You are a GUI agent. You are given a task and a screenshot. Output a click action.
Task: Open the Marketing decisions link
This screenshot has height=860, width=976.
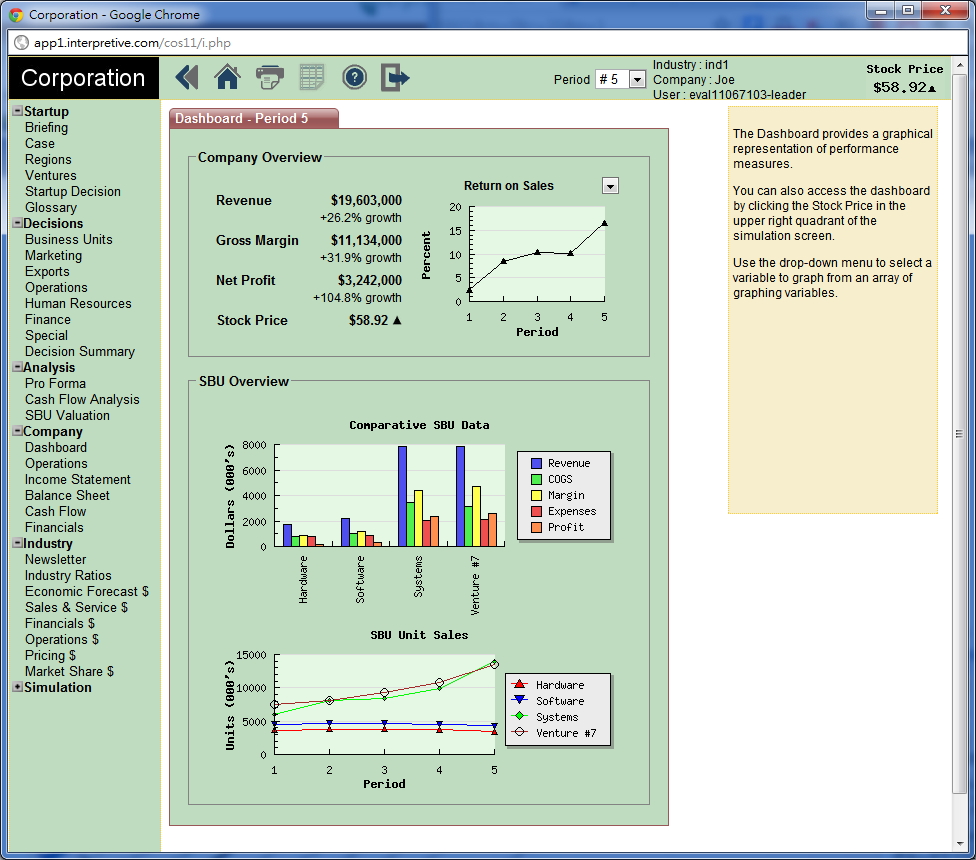click(x=53, y=256)
